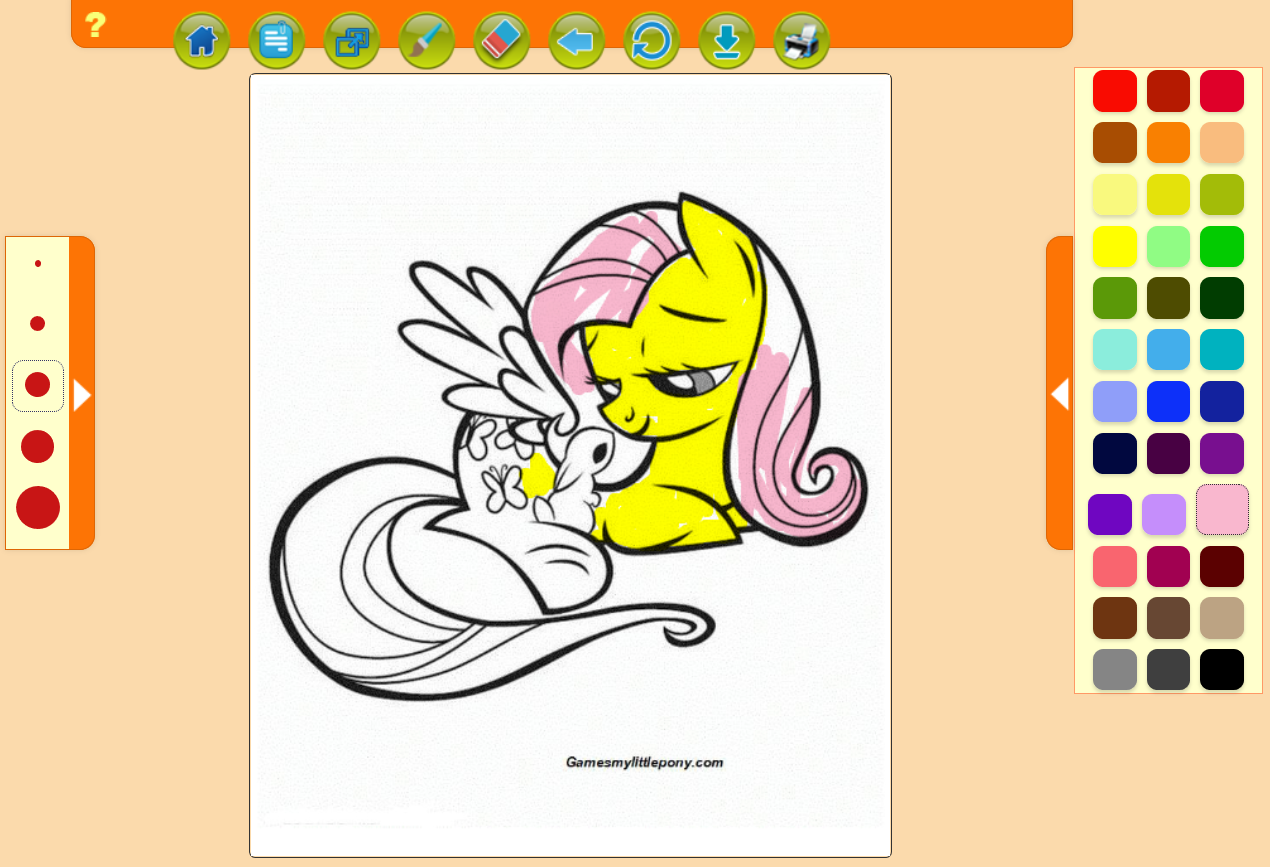1270x867 pixels.
Task: Pick the crimson swatch
Action: 1222,91
